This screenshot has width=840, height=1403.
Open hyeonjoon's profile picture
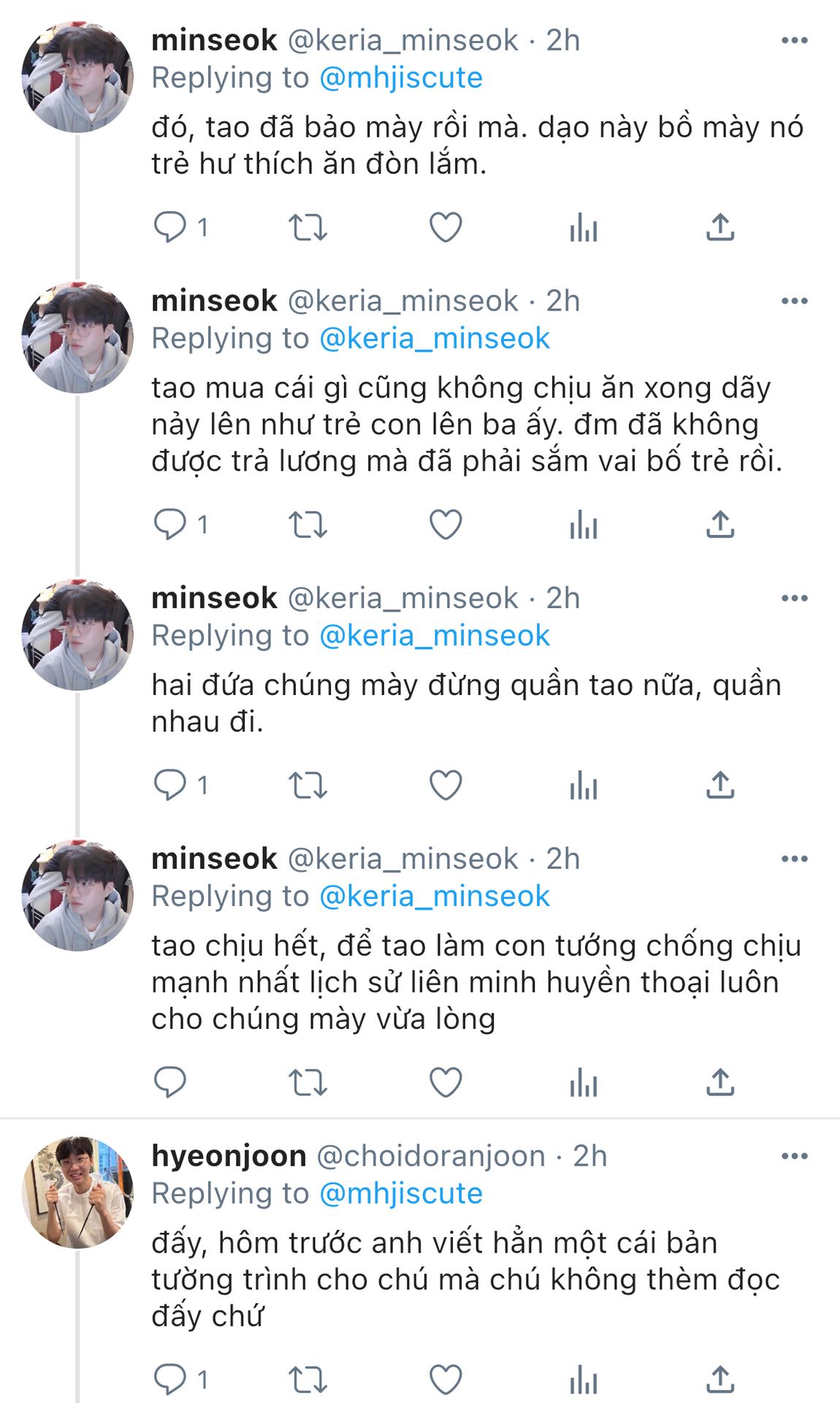coord(77,1193)
